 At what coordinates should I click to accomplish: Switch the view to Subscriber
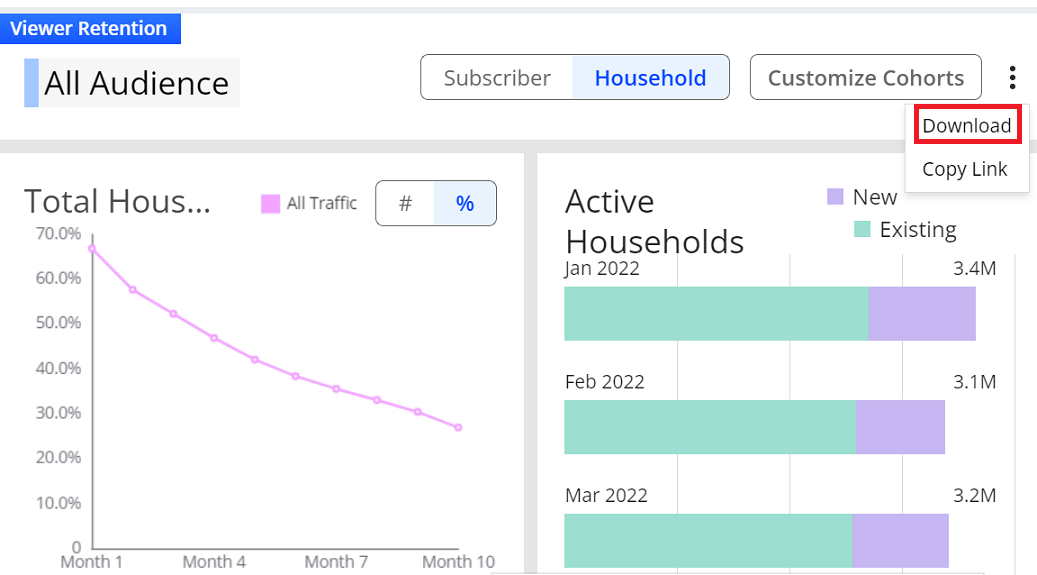click(497, 77)
